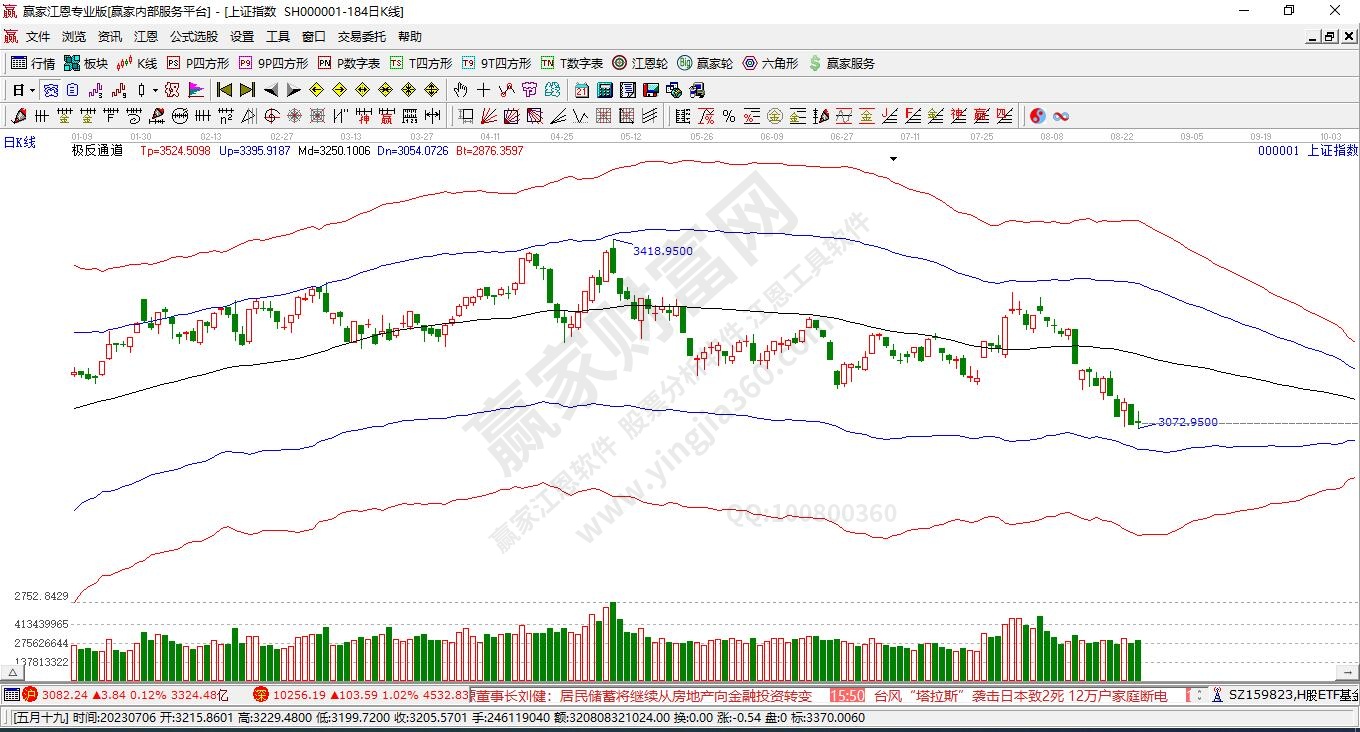The width and height of the screenshot is (1360, 732).
Task: Click the crosshair cursor tool
Action: coord(483,90)
